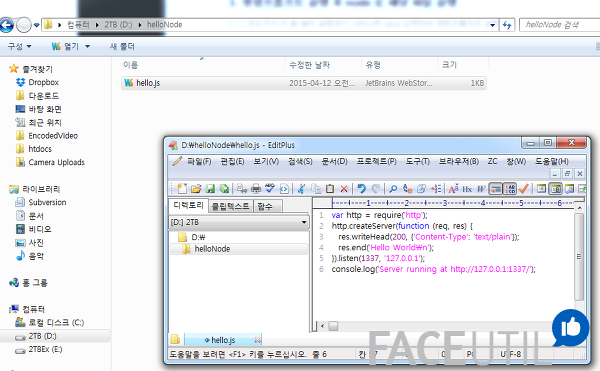Redo the edit in EditPlus toolbar
The image size is (600, 371).
click(375, 189)
